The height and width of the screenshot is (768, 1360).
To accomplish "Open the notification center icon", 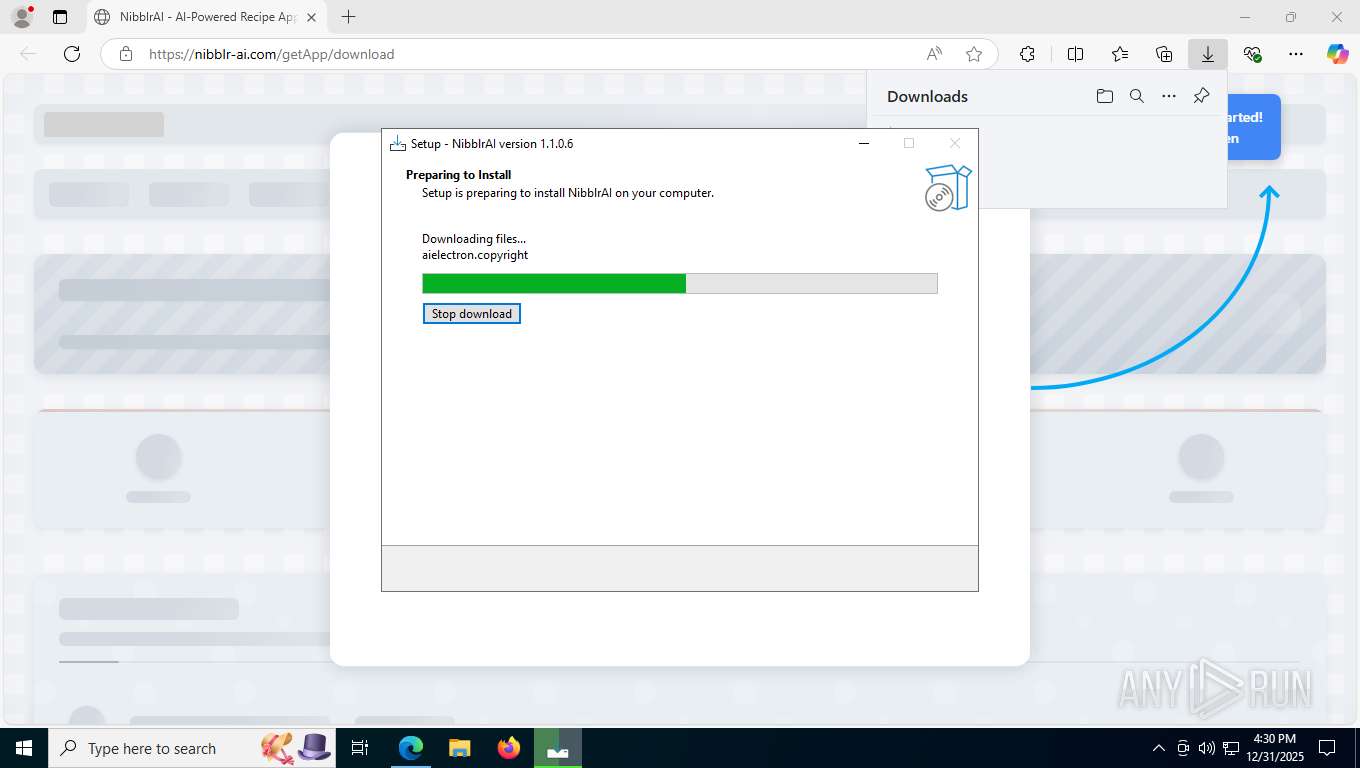I will (1327, 748).
